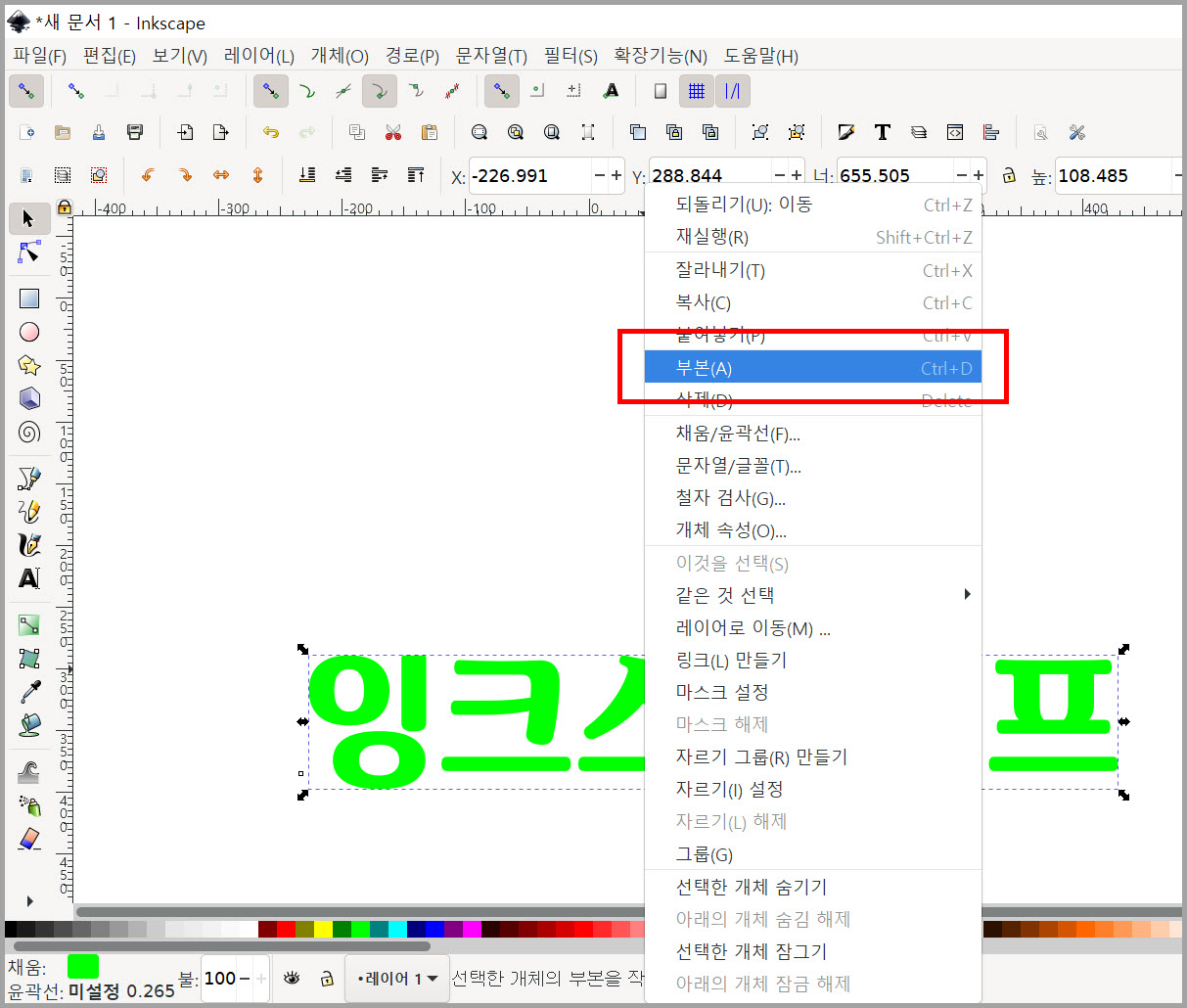Select the Calligraphy tool
Viewport: 1187px width, 1008px height.
[x=29, y=545]
